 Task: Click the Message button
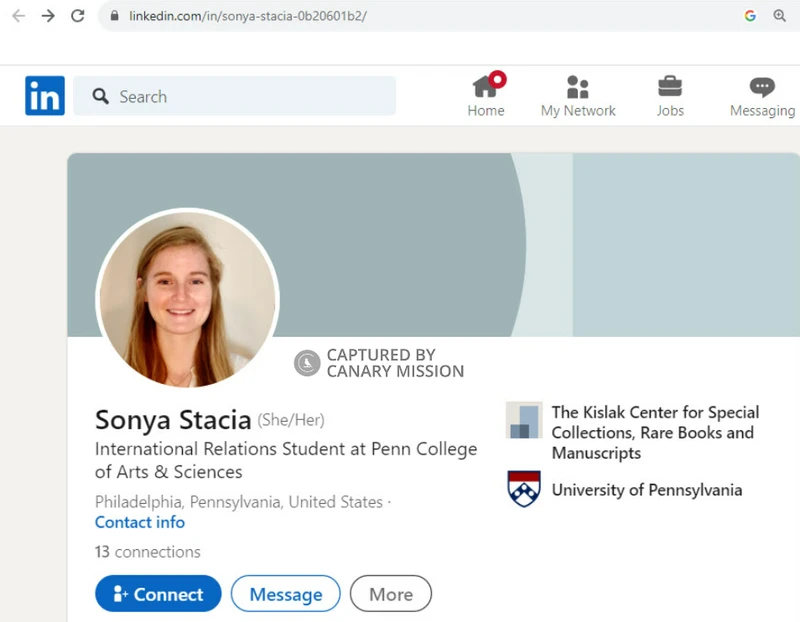click(x=286, y=593)
